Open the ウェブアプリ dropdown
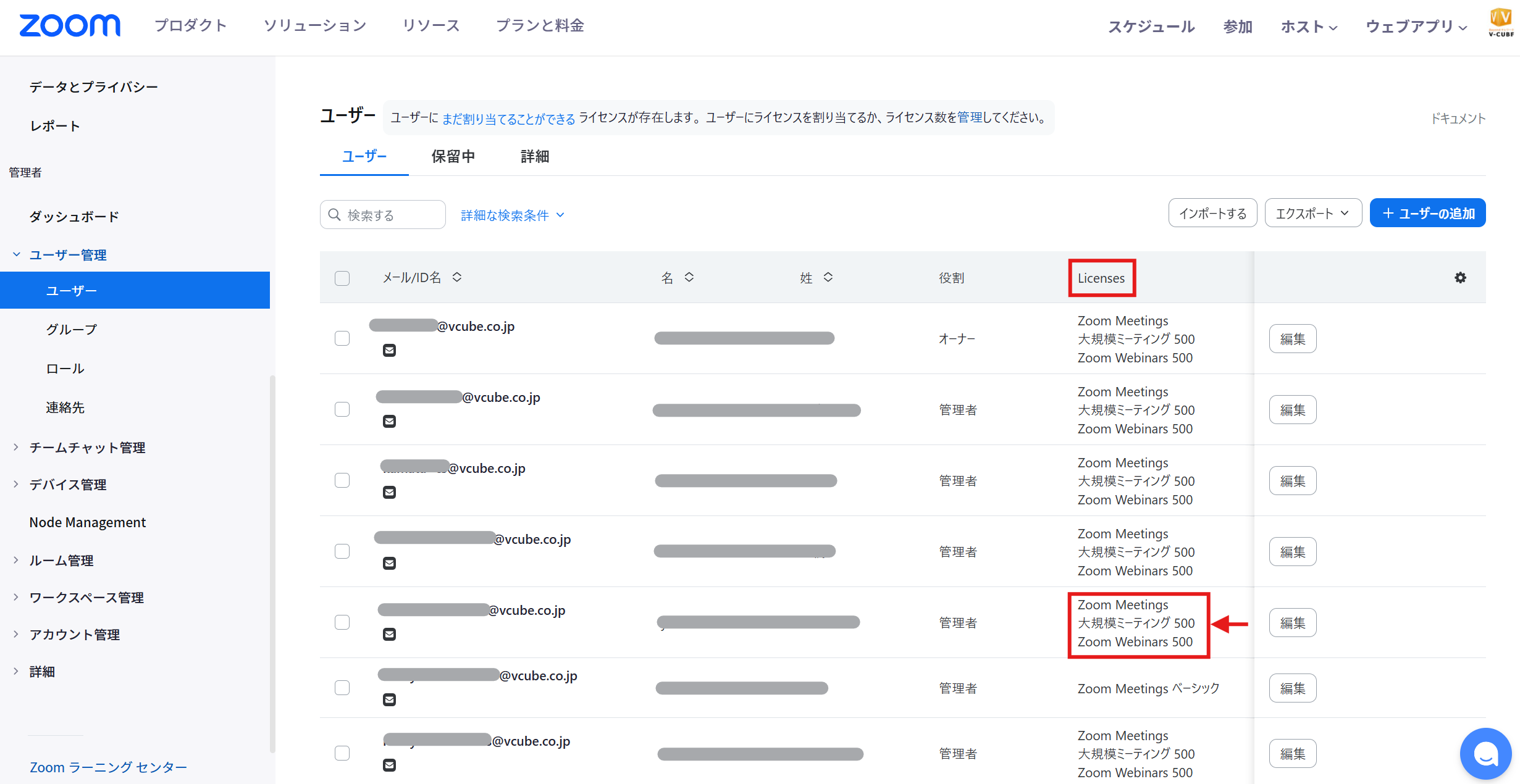This screenshot has height=784, width=1520. [x=1416, y=27]
